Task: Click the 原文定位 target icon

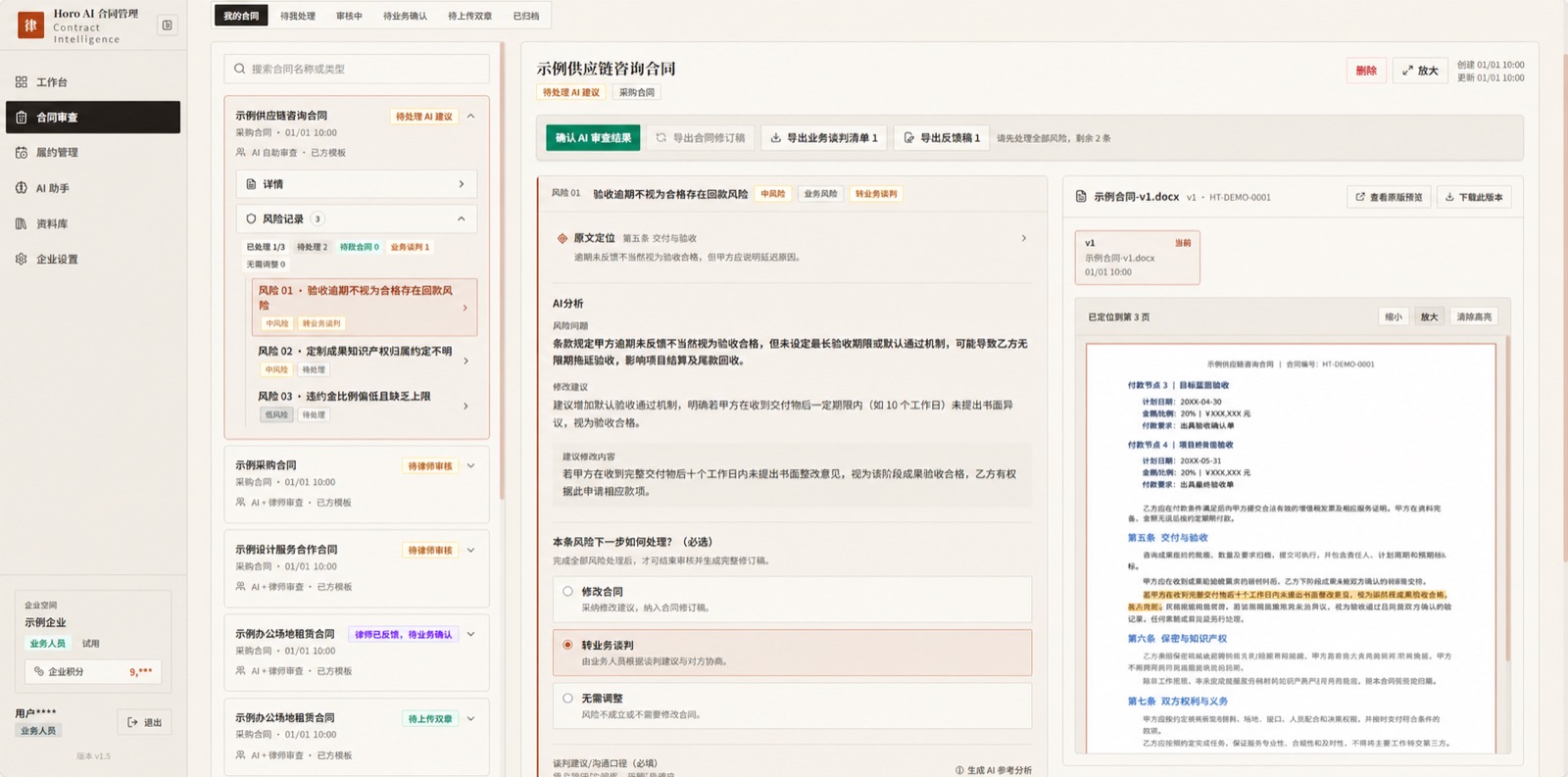Action: 563,238
